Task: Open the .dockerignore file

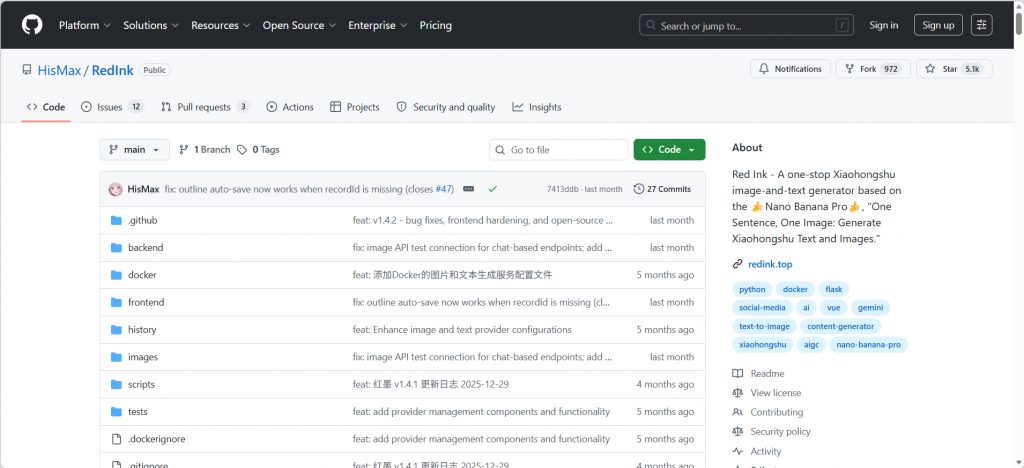Action: click(156, 439)
